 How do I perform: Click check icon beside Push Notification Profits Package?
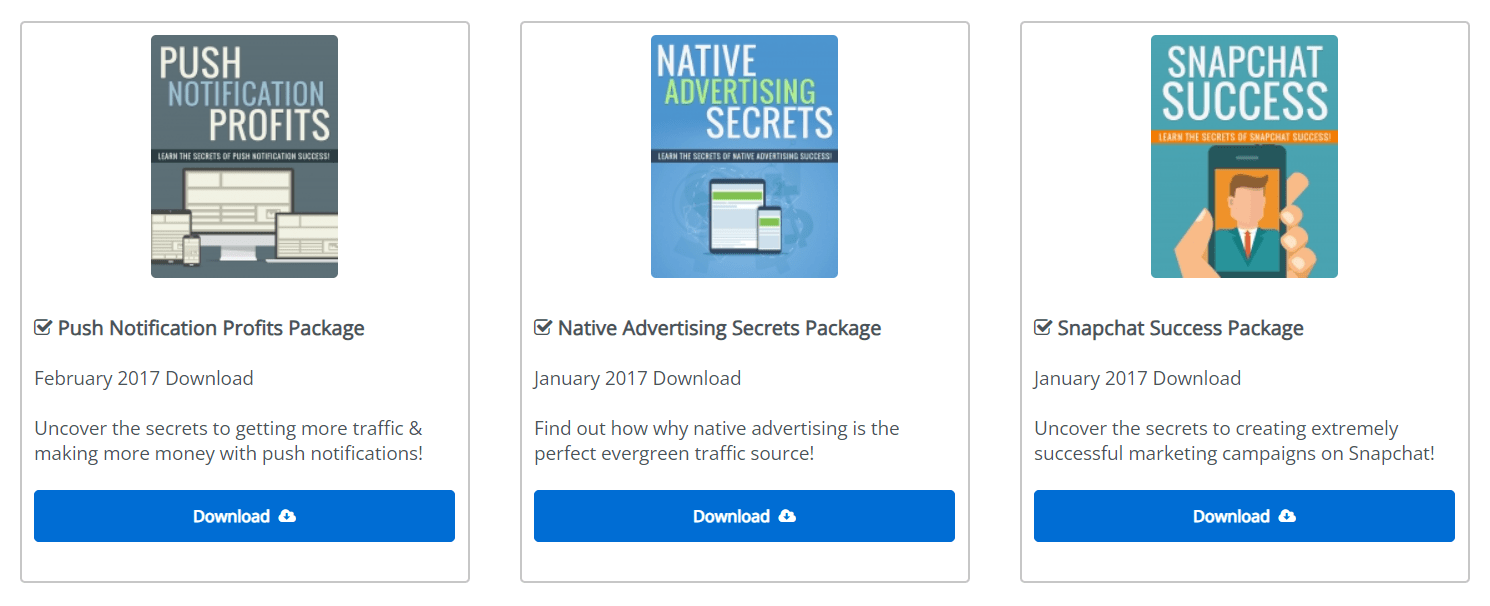point(43,328)
